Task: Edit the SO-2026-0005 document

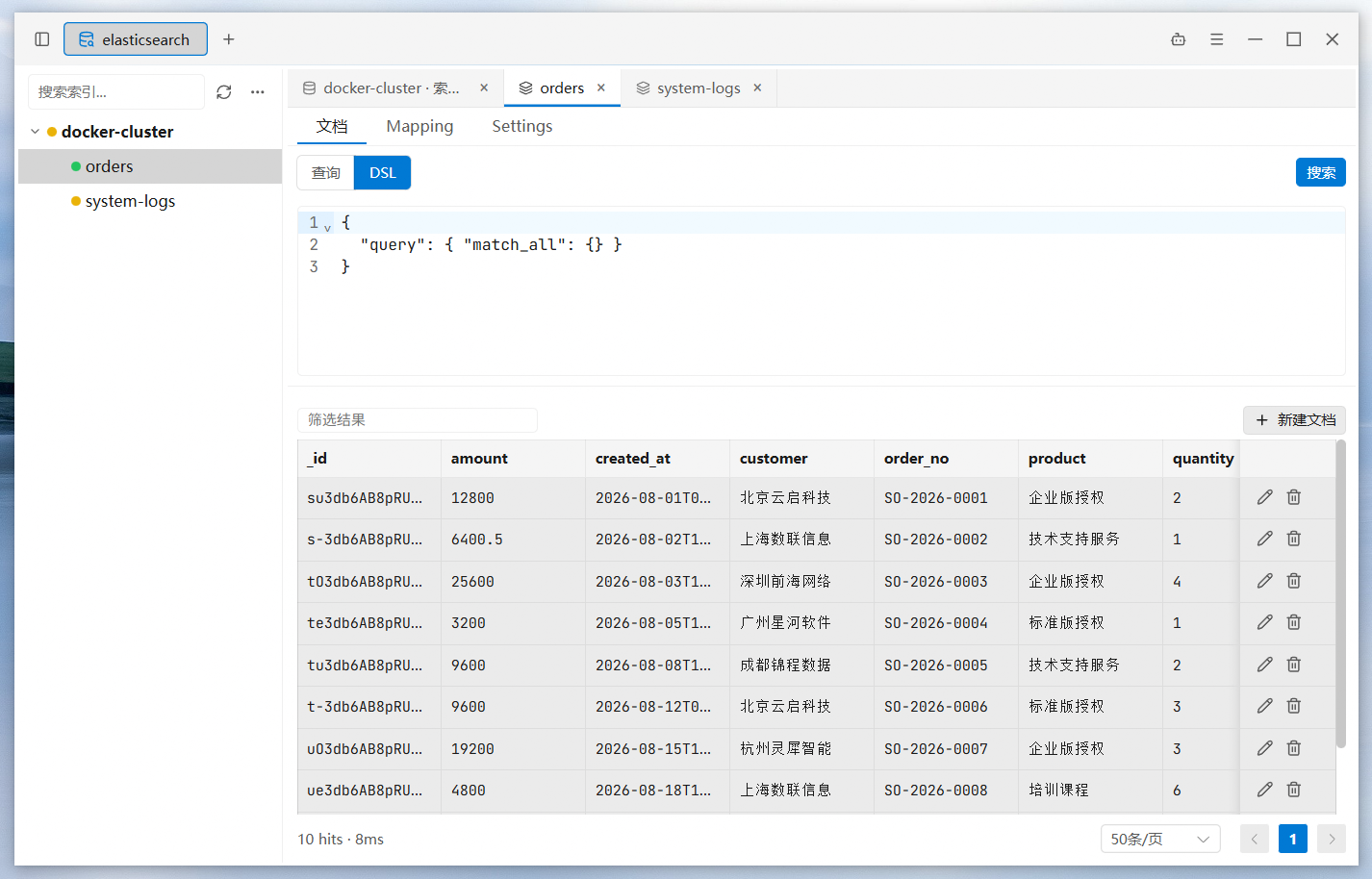Action: [1265, 665]
